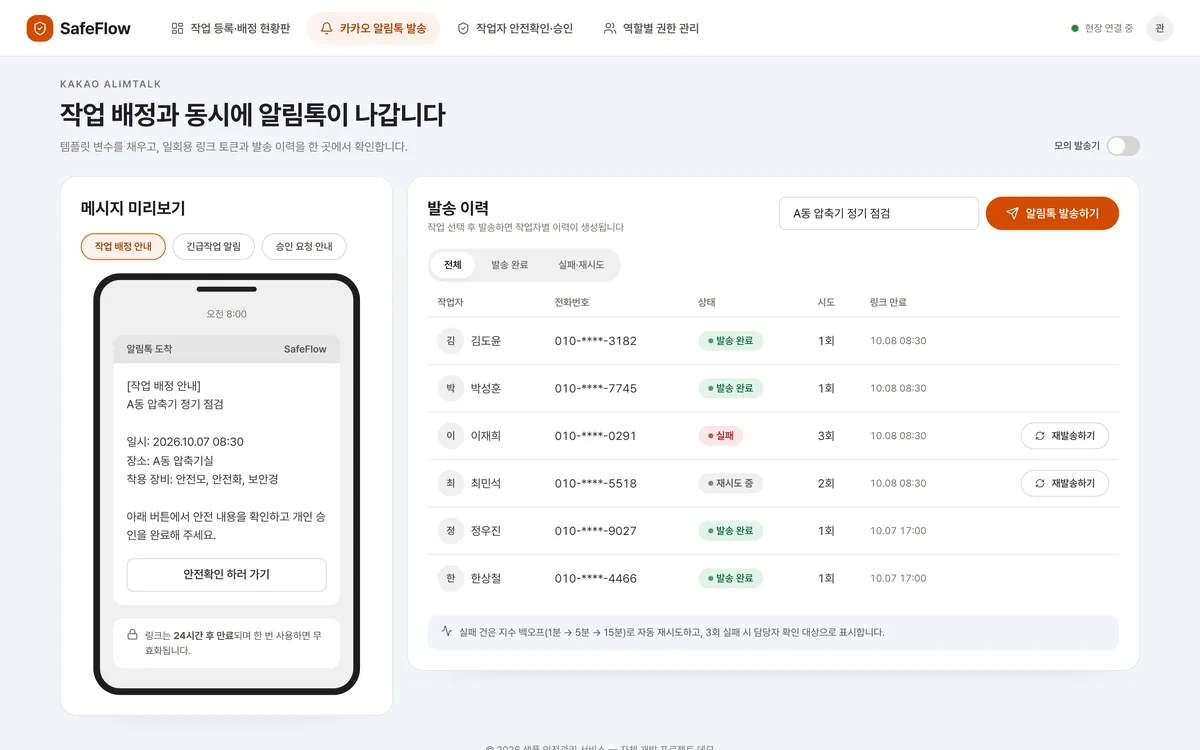Click the lock icon in link expiry note
Image resolution: width=1200 pixels, height=750 pixels.
coord(132,635)
